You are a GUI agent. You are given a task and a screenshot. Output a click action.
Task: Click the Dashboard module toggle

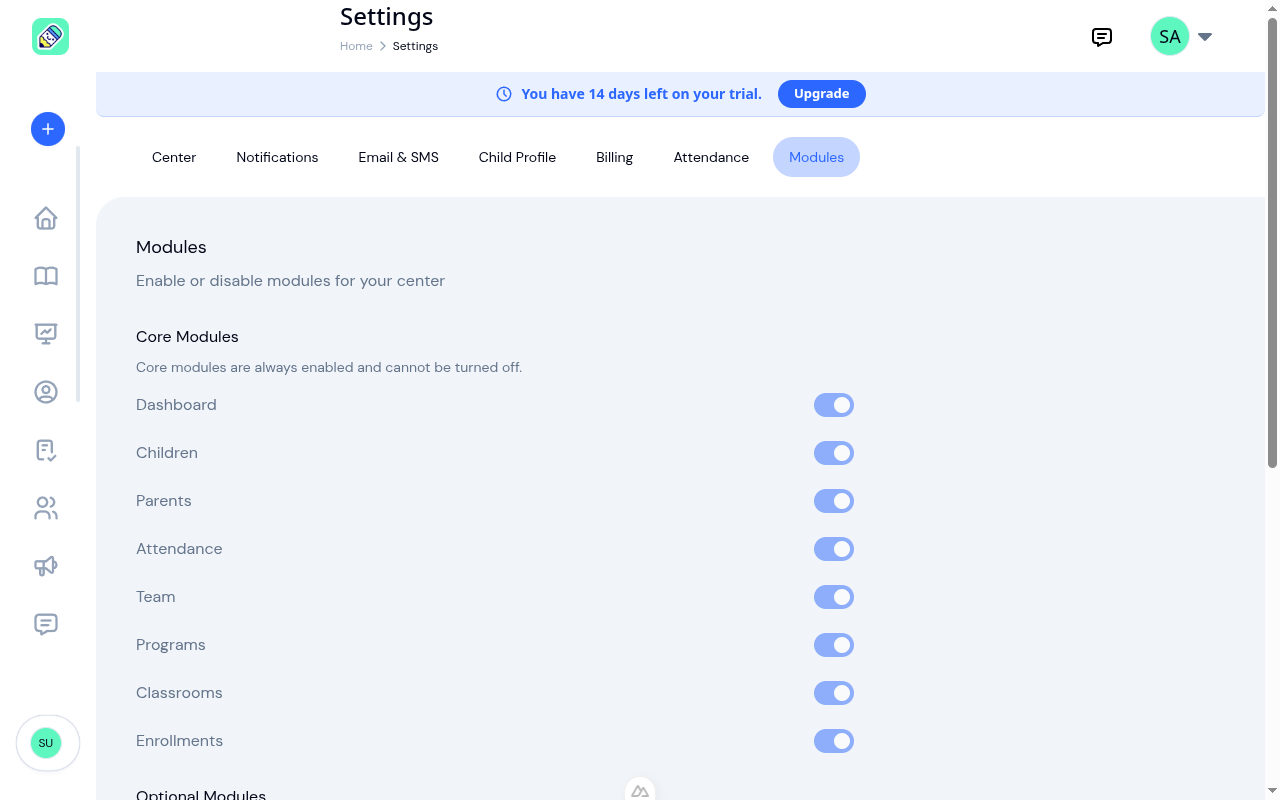pos(834,405)
